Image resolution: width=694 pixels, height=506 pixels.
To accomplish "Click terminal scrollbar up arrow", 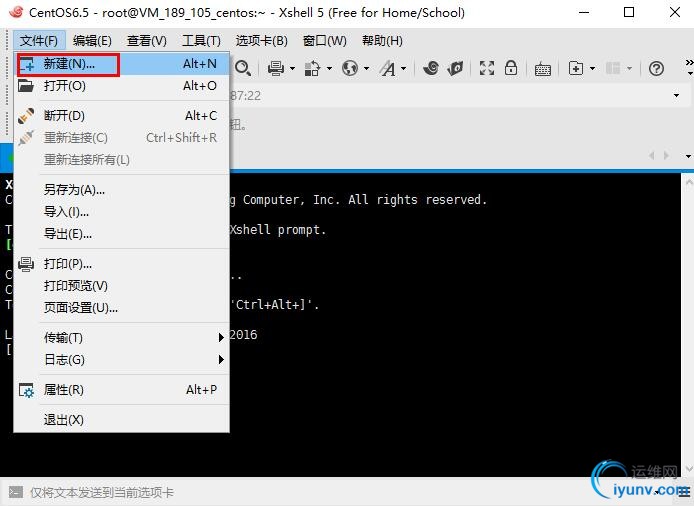I will point(688,182).
